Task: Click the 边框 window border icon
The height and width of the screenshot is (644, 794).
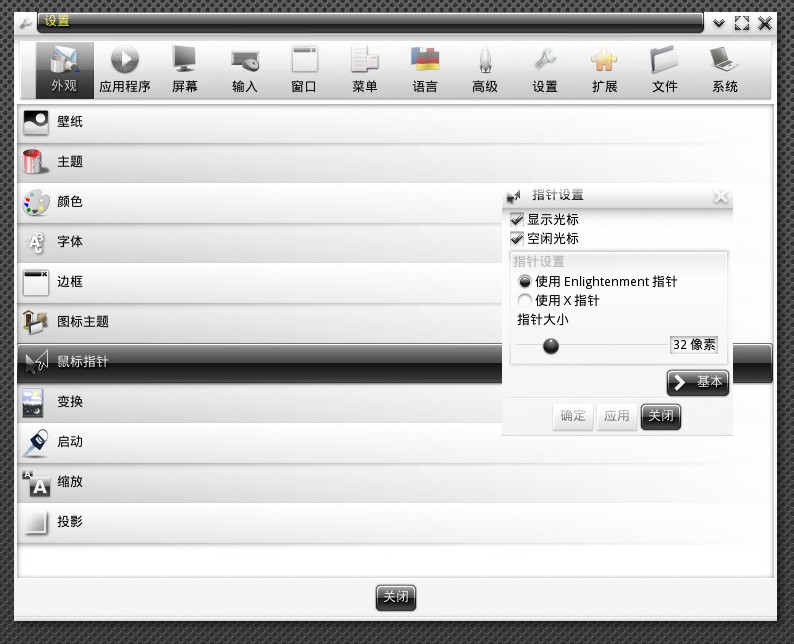Action: [36, 283]
